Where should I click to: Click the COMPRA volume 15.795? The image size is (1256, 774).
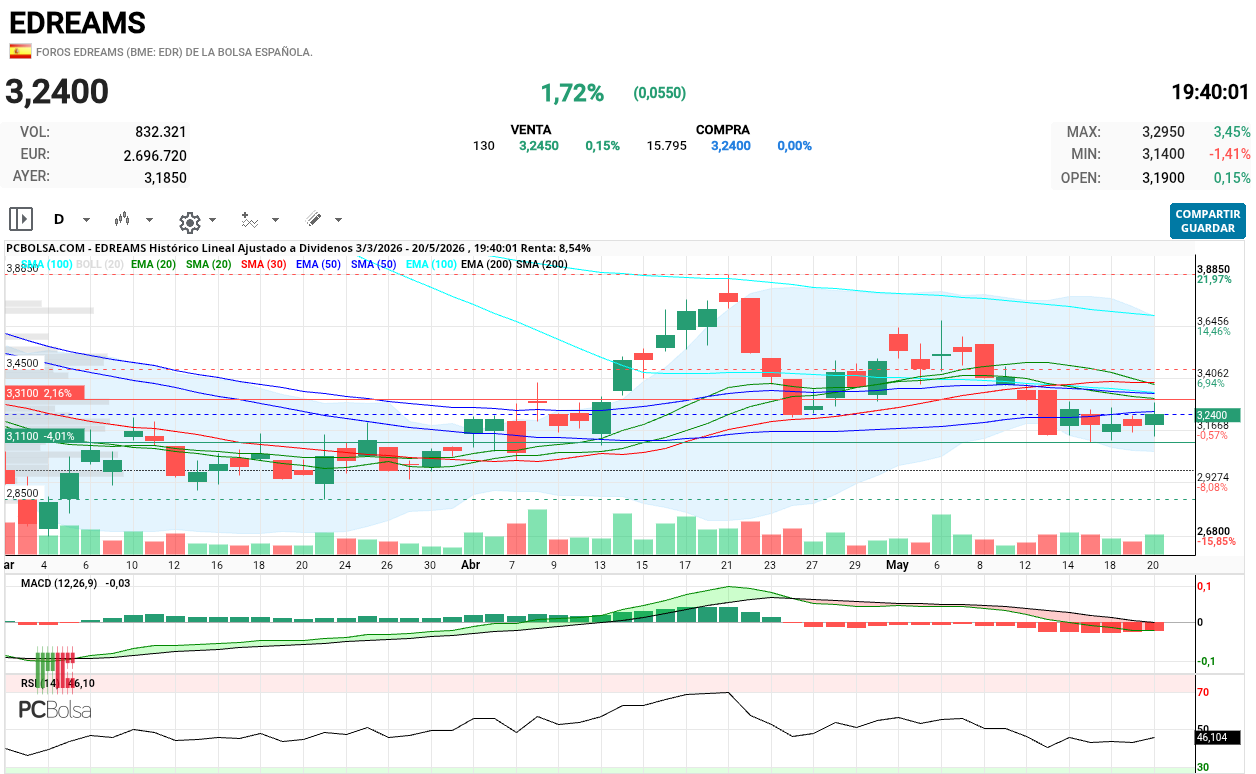[666, 146]
